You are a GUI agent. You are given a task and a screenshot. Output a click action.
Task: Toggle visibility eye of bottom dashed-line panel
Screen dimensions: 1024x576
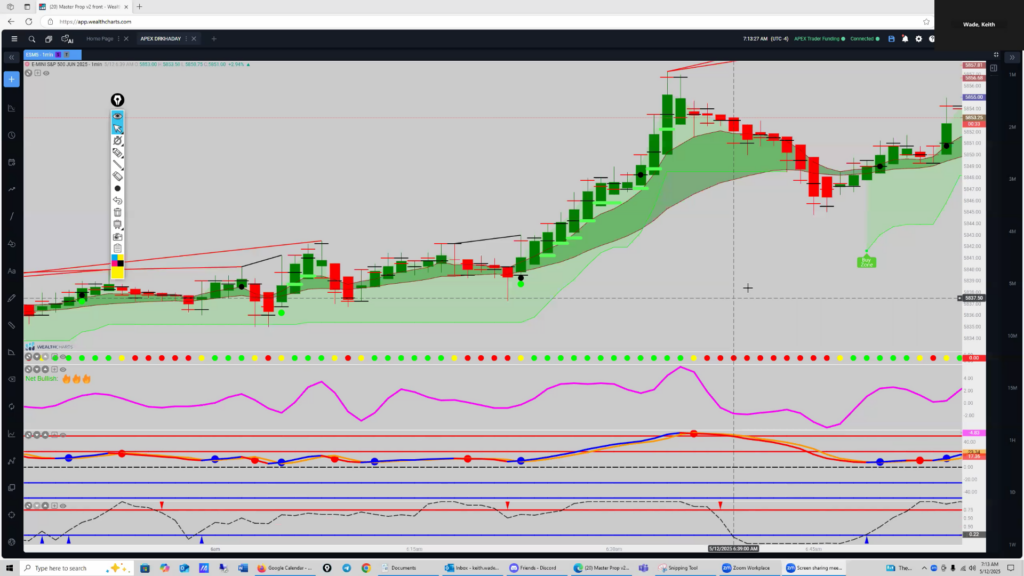click(63, 505)
